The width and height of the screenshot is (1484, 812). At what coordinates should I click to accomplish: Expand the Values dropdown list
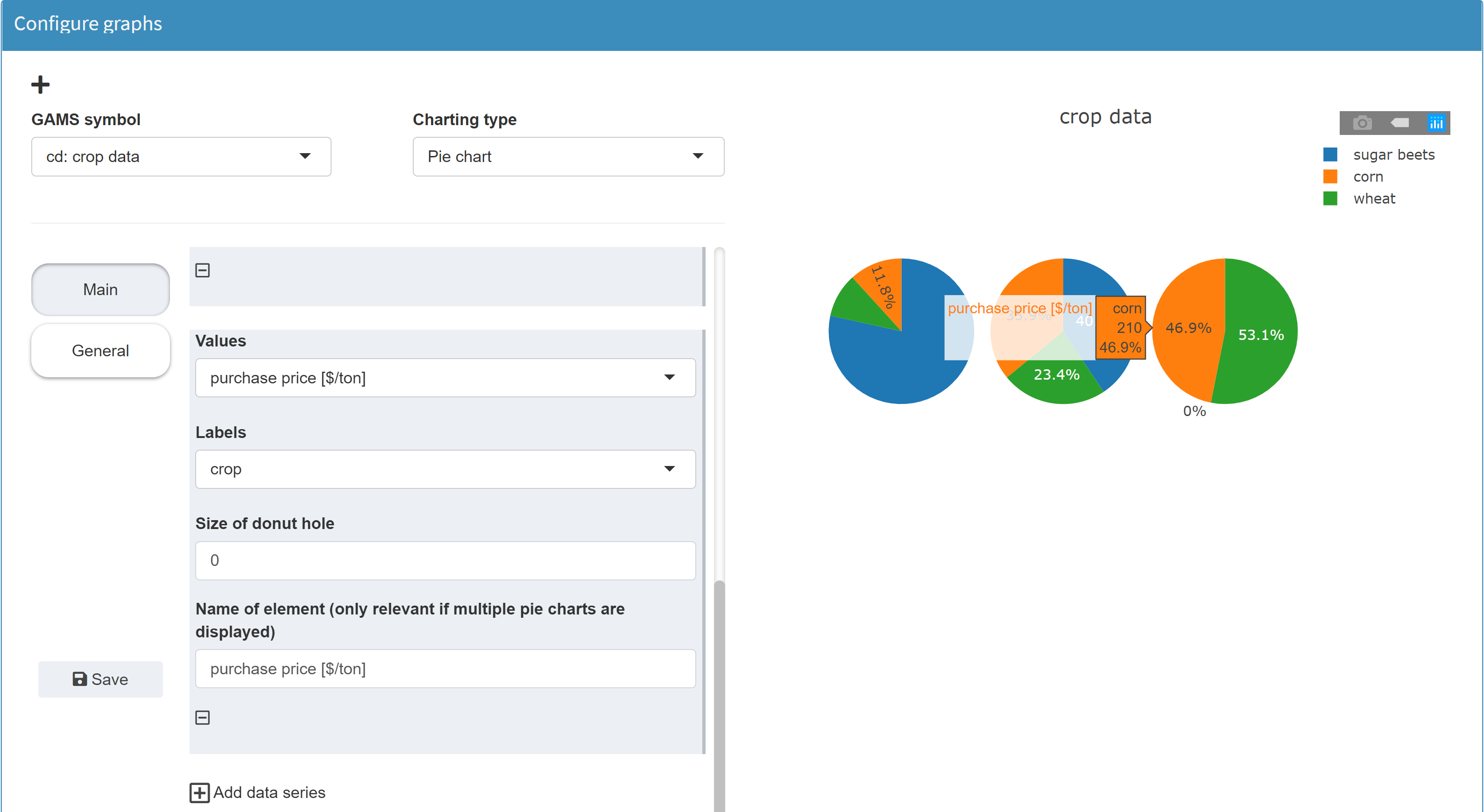[445, 378]
